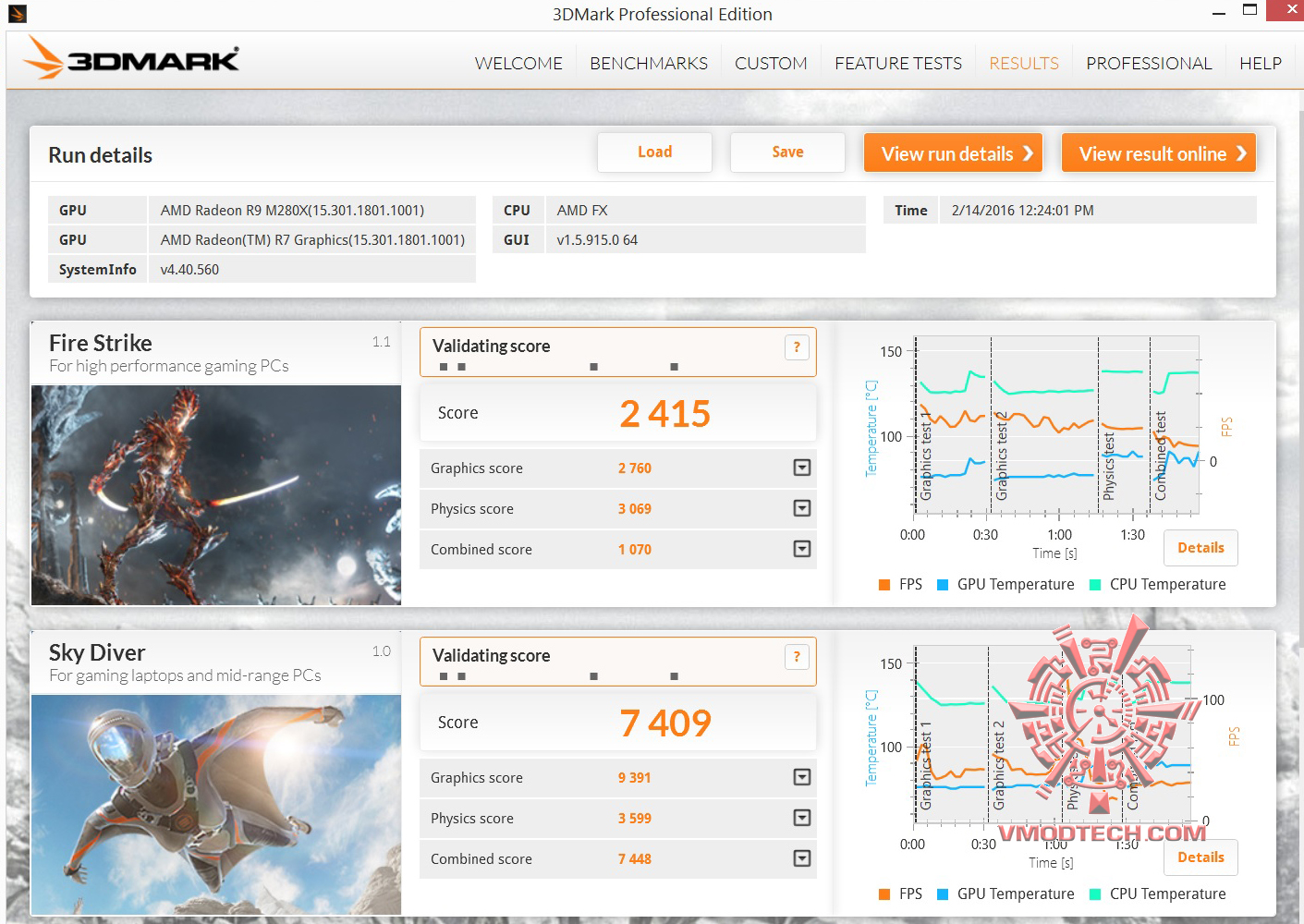
Task: Click the Fire Strike title text
Action: [x=101, y=343]
